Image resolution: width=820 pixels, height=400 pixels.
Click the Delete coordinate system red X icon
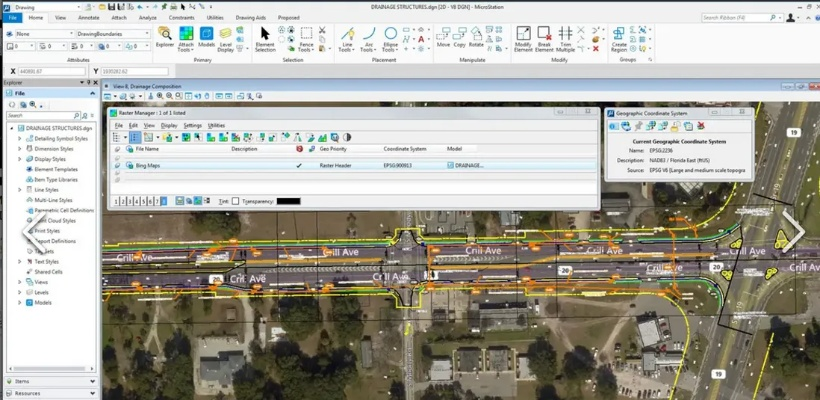point(701,126)
